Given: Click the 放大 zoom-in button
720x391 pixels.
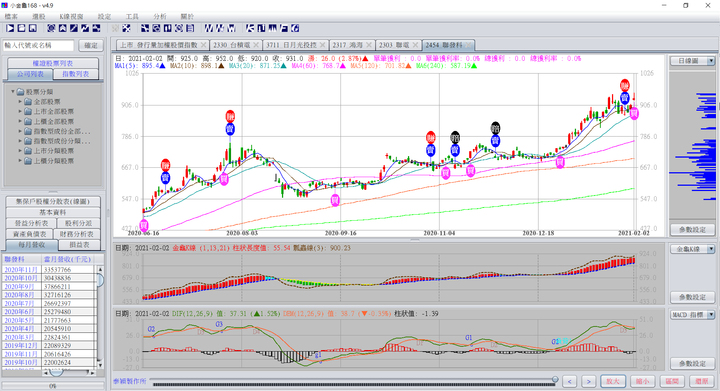Looking at the screenshot, I should (x=613, y=381).
